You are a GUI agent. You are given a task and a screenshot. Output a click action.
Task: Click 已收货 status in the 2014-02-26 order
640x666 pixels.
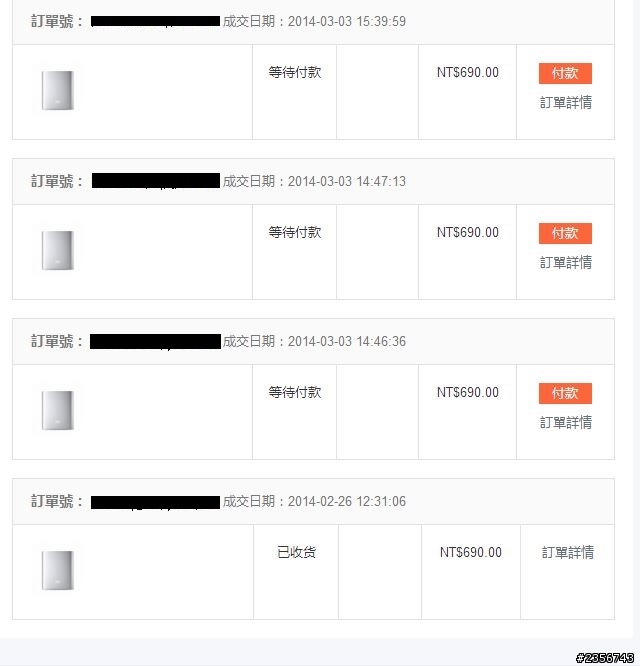coord(296,552)
